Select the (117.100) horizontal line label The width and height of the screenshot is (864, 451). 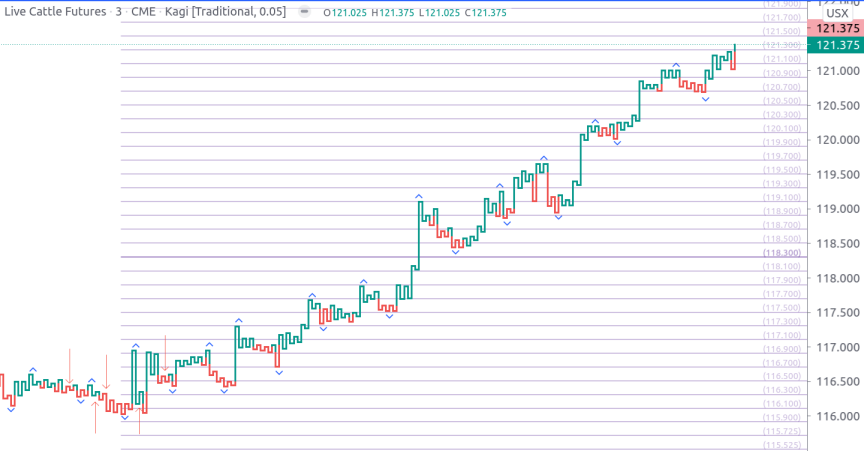tap(782, 335)
